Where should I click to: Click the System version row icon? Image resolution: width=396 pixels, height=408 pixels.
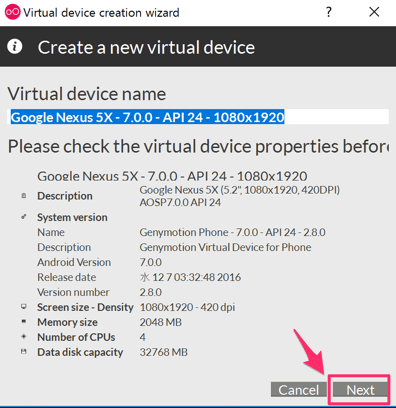24,217
